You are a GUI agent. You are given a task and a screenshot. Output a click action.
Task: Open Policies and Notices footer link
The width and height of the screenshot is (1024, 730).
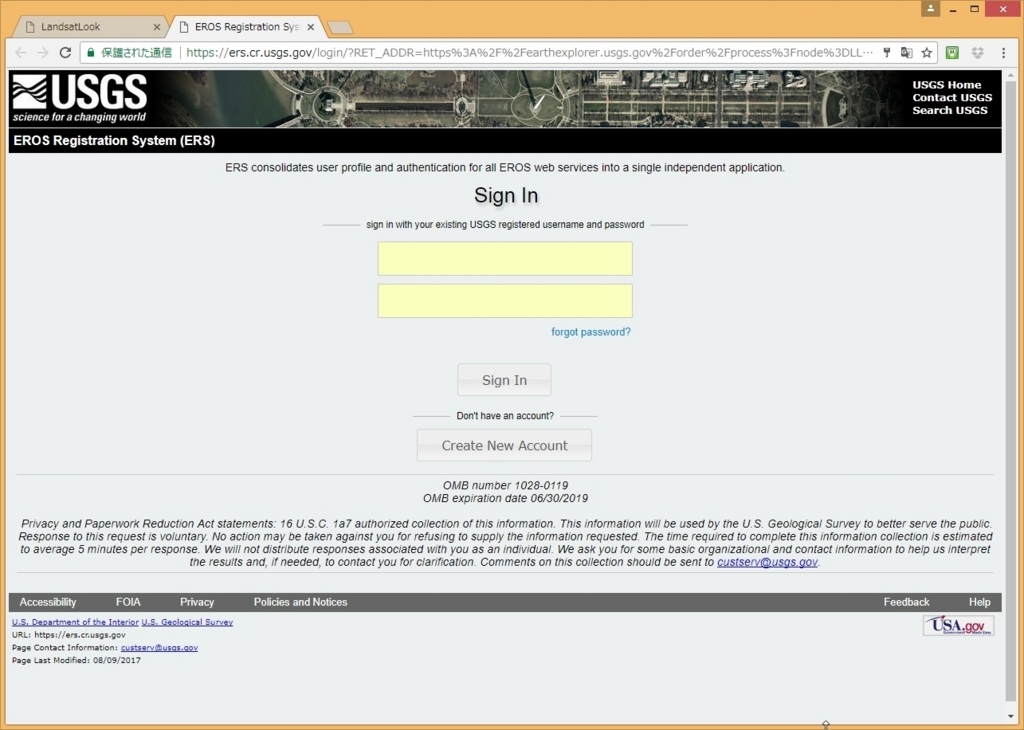tap(300, 602)
